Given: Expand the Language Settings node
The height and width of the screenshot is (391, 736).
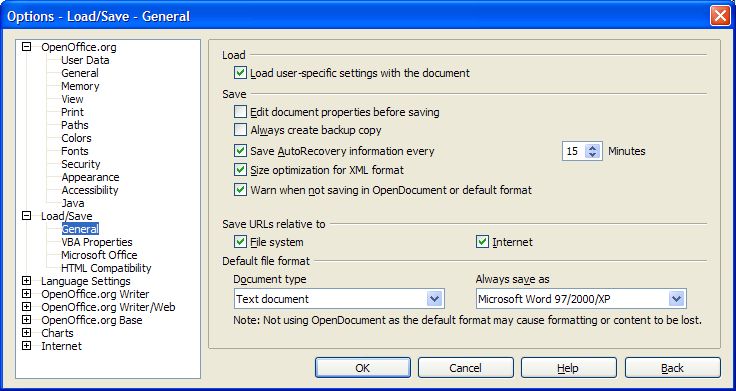Looking at the screenshot, I should tap(27, 281).
